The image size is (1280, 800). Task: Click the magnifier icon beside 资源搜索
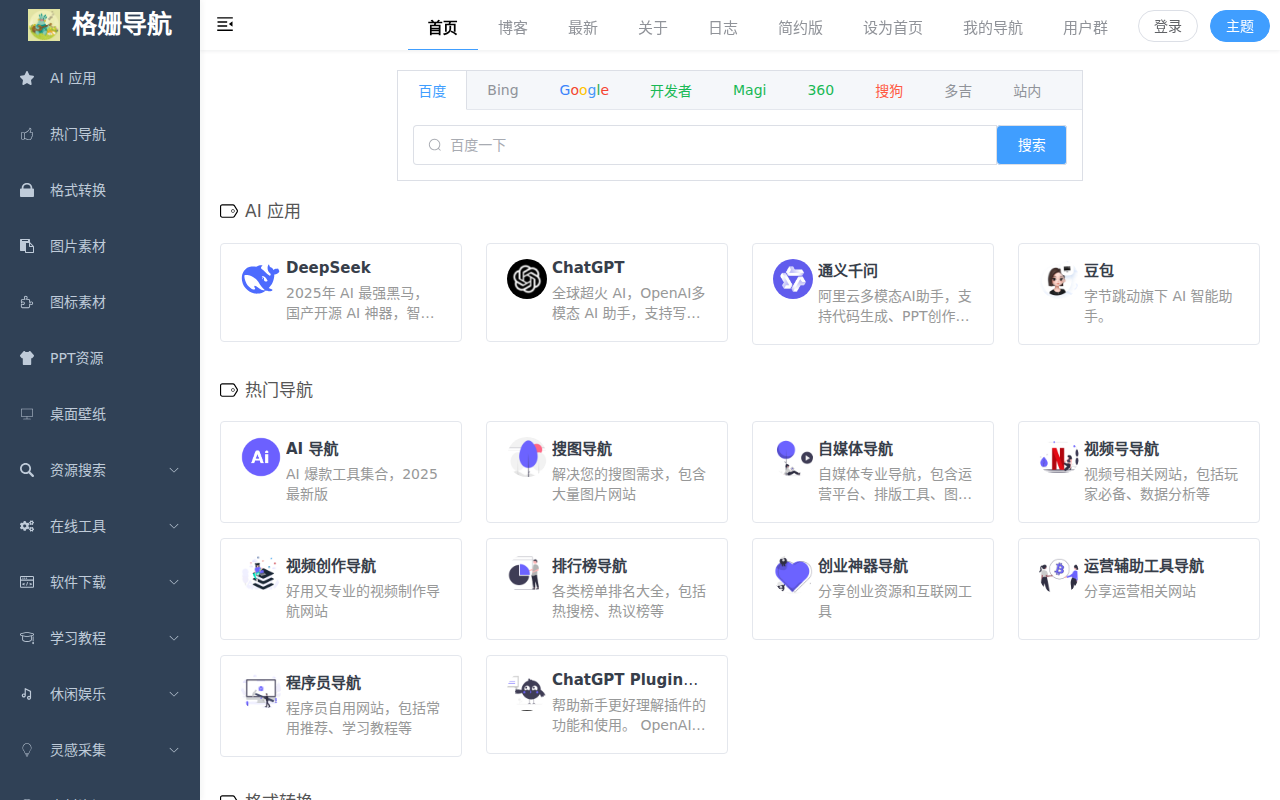(x=27, y=470)
